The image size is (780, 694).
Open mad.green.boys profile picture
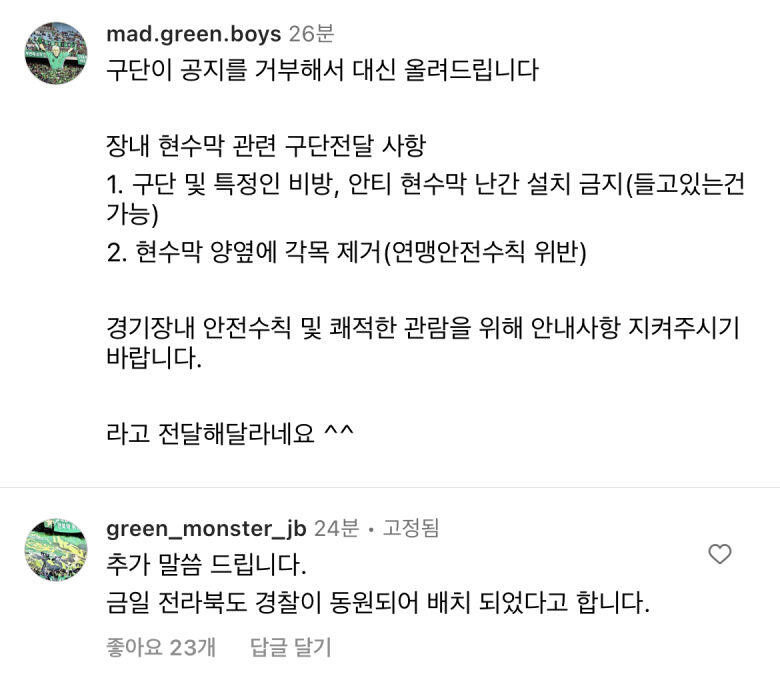tap(56, 53)
